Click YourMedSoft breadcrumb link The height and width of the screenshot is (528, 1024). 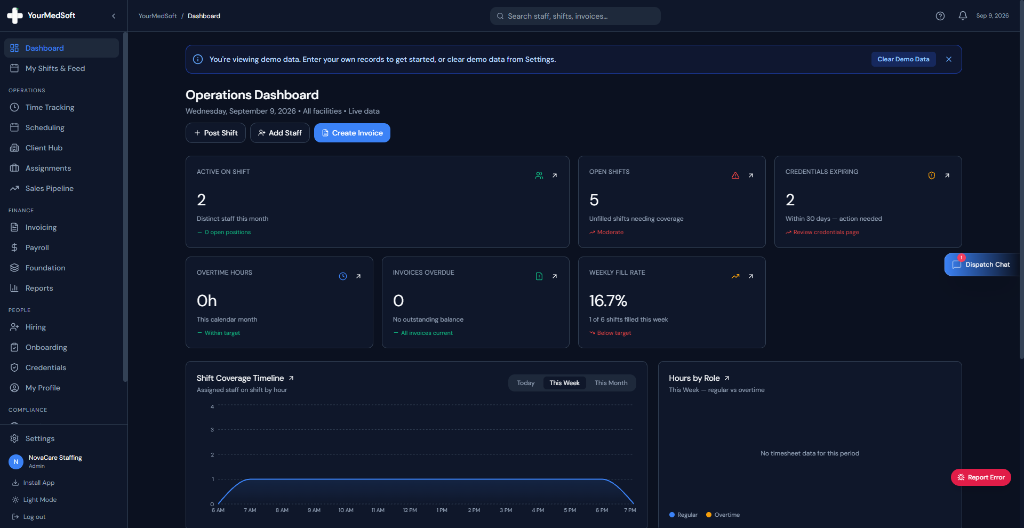[157, 16]
